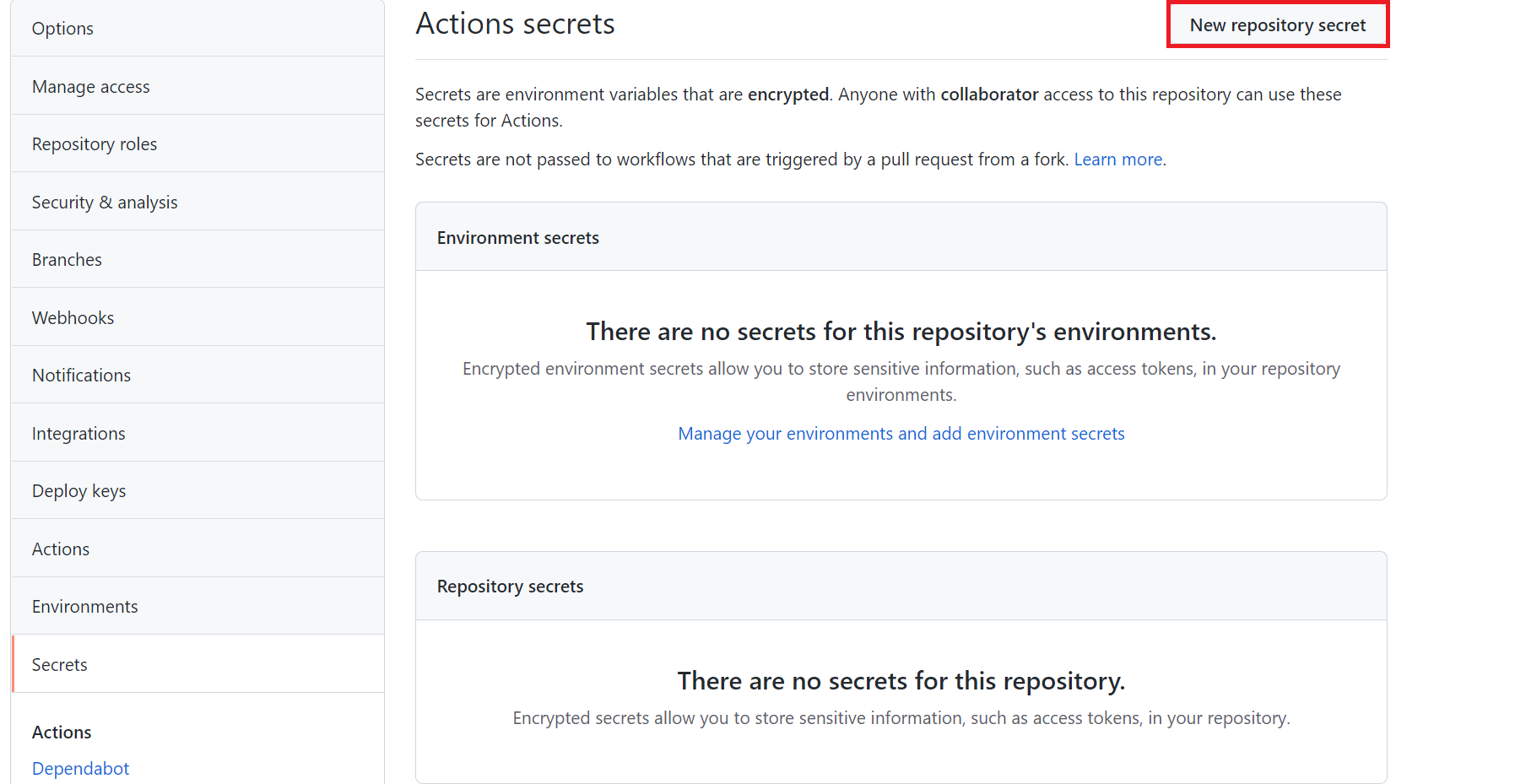The image size is (1515, 784).
Task: Follow the Manage your environments link
Action: click(901, 434)
